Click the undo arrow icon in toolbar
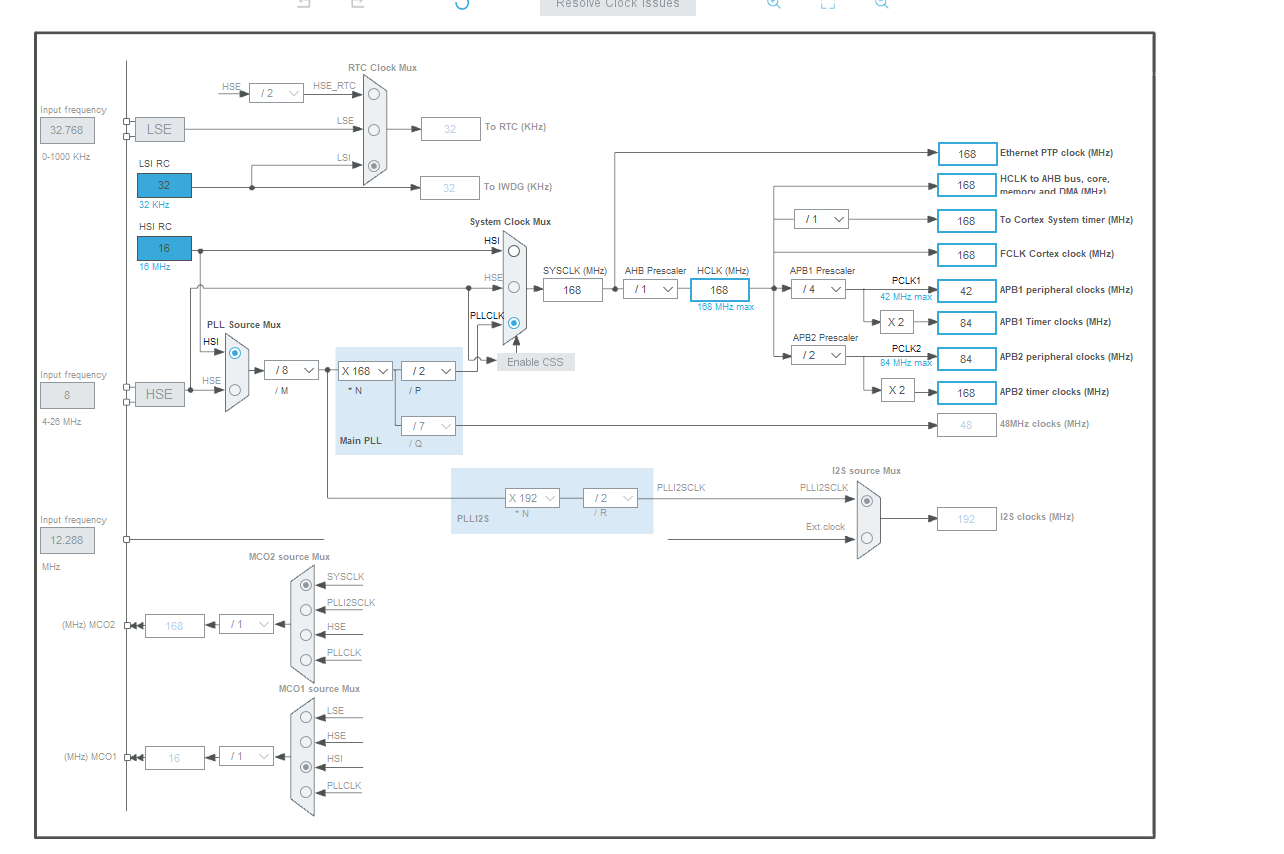This screenshot has width=1284, height=854. [303, 5]
